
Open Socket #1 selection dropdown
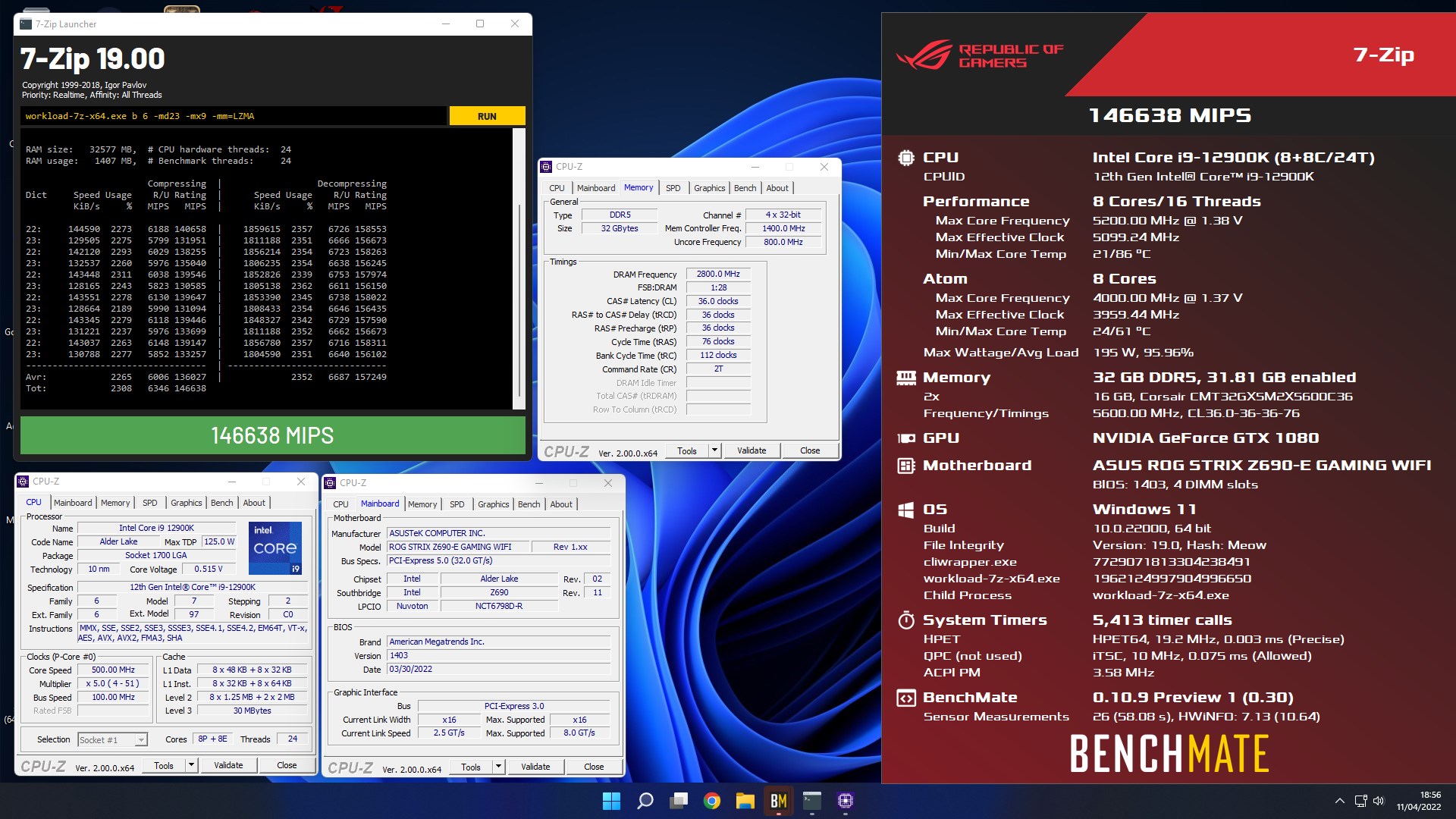tap(141, 740)
